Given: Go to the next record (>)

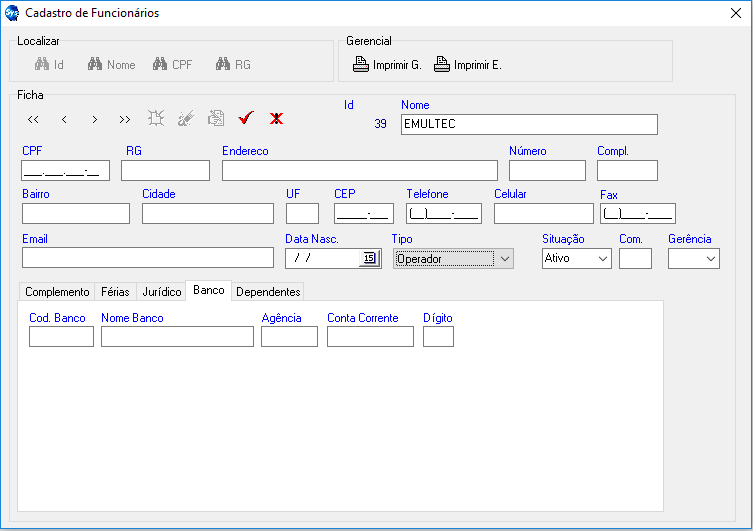Looking at the screenshot, I should [94, 119].
